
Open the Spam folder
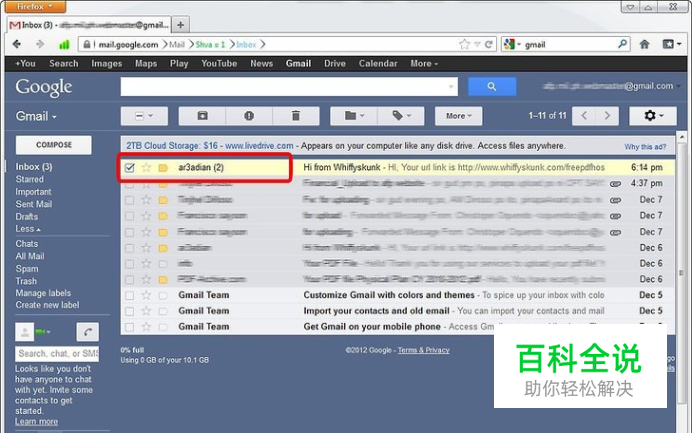(27, 269)
